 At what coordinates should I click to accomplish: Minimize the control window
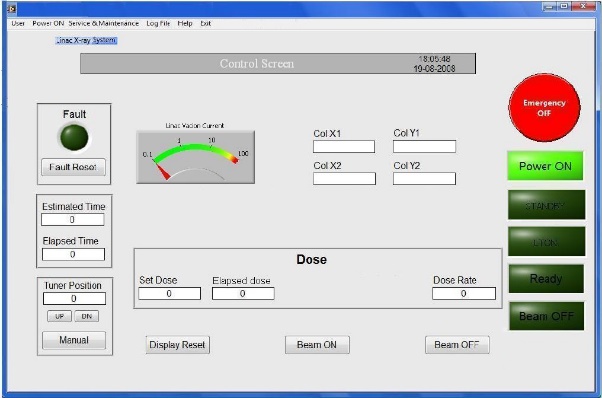(549, 6)
